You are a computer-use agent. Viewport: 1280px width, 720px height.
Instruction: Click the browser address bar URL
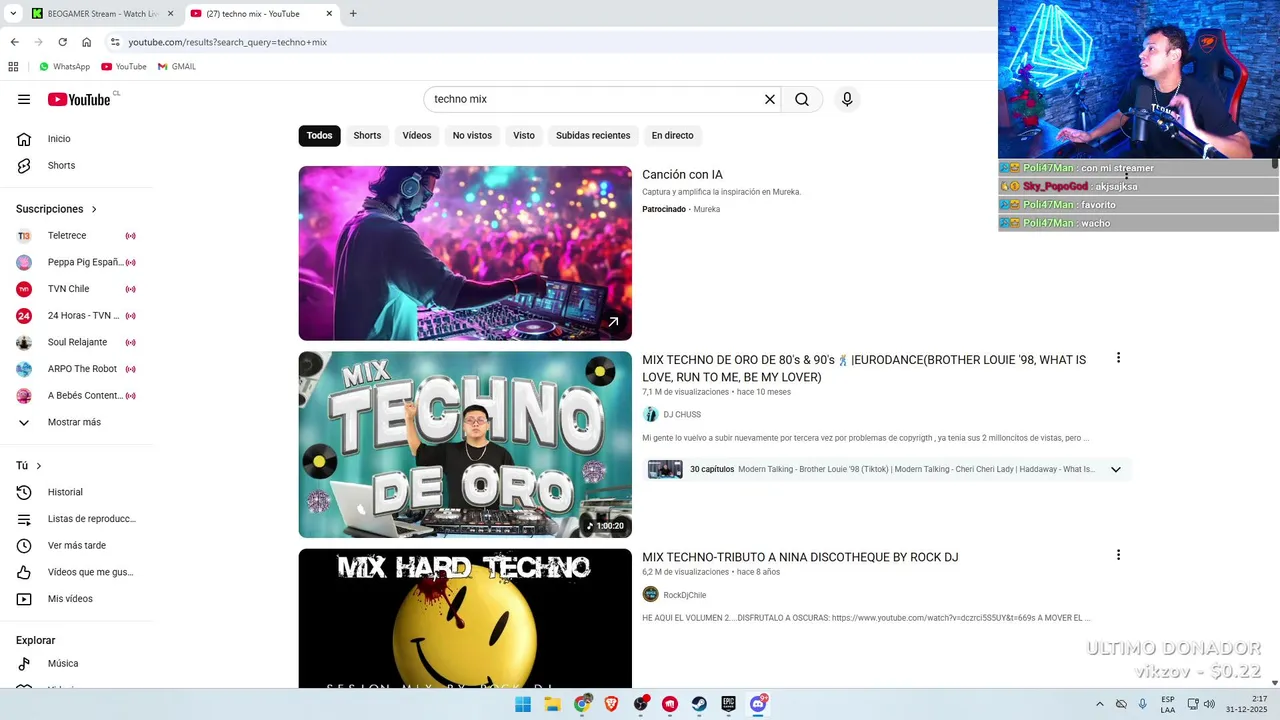tap(227, 42)
